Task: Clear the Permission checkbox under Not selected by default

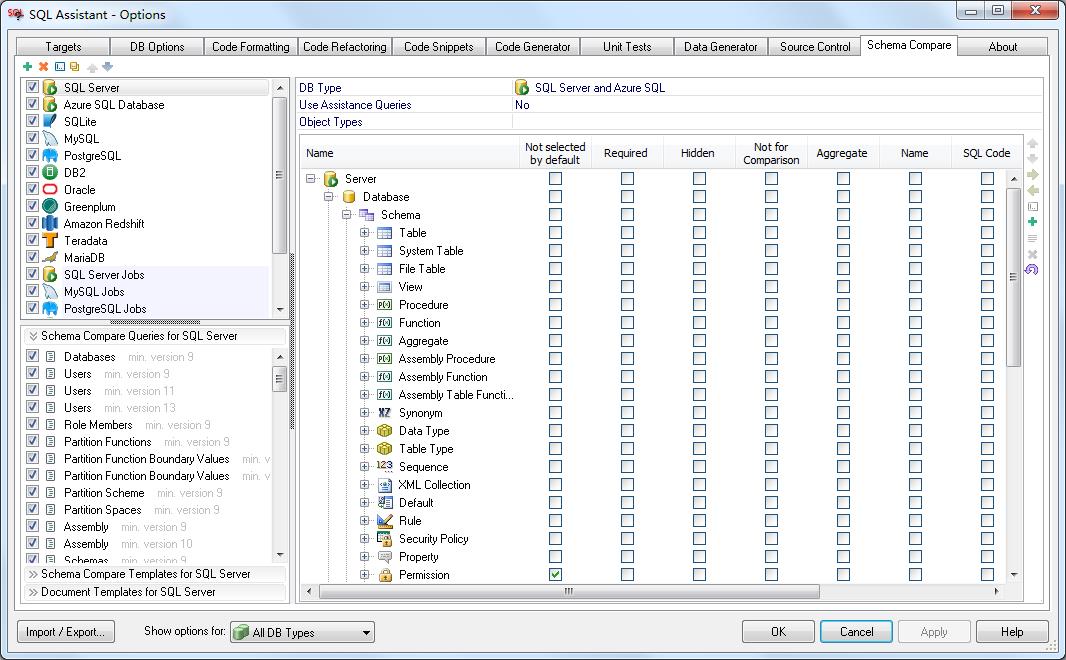Action: pyautogui.click(x=554, y=574)
